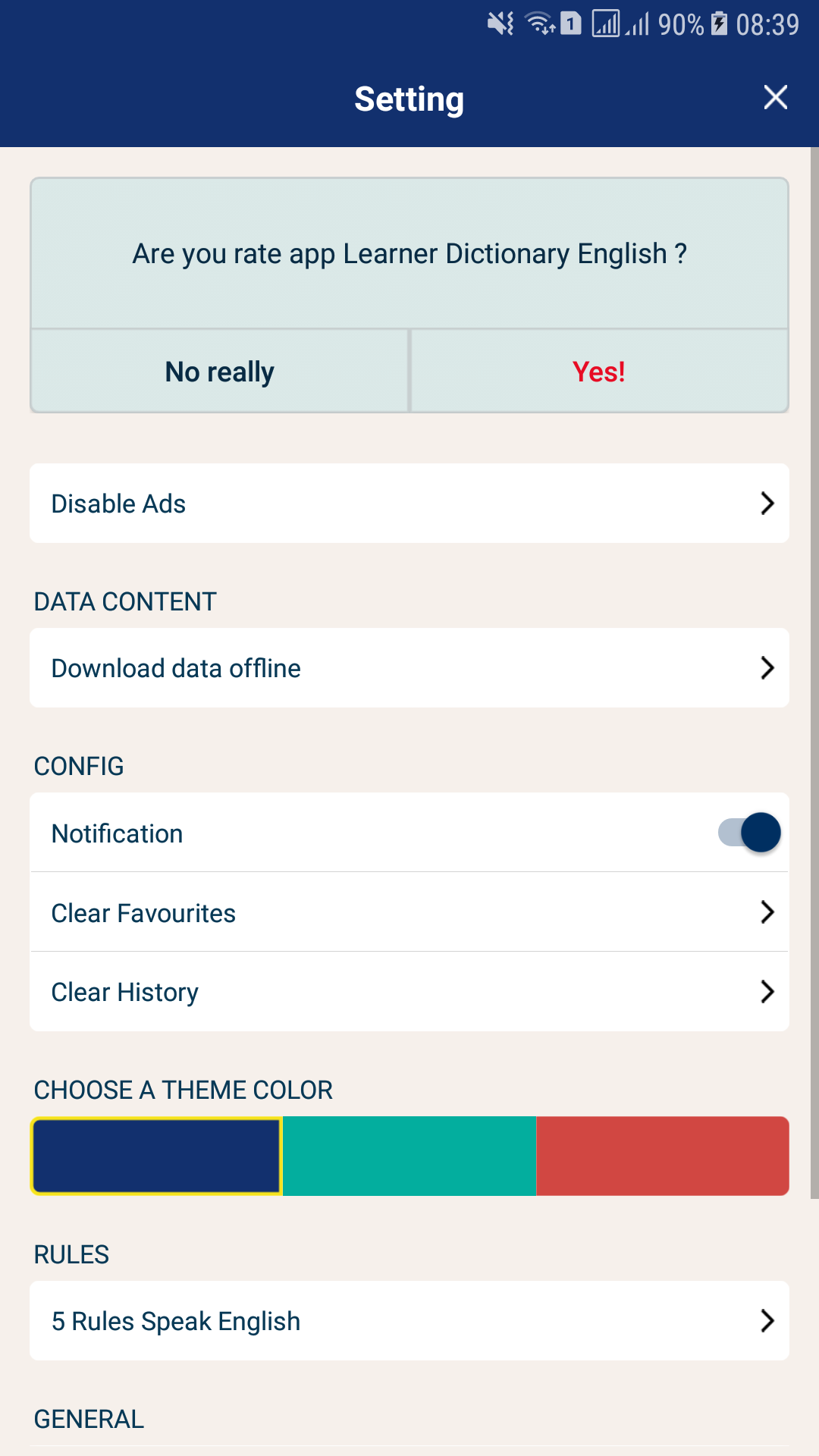This screenshot has height=1456, width=819.
Task: Choose the red theme color
Action: tap(663, 1156)
